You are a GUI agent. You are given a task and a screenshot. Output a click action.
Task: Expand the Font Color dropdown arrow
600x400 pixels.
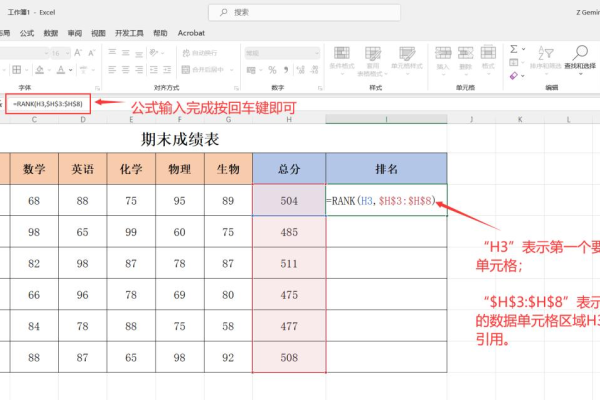coord(70,70)
